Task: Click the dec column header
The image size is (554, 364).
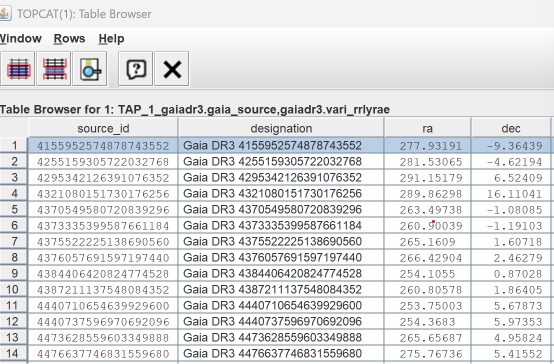Action: coord(511,128)
